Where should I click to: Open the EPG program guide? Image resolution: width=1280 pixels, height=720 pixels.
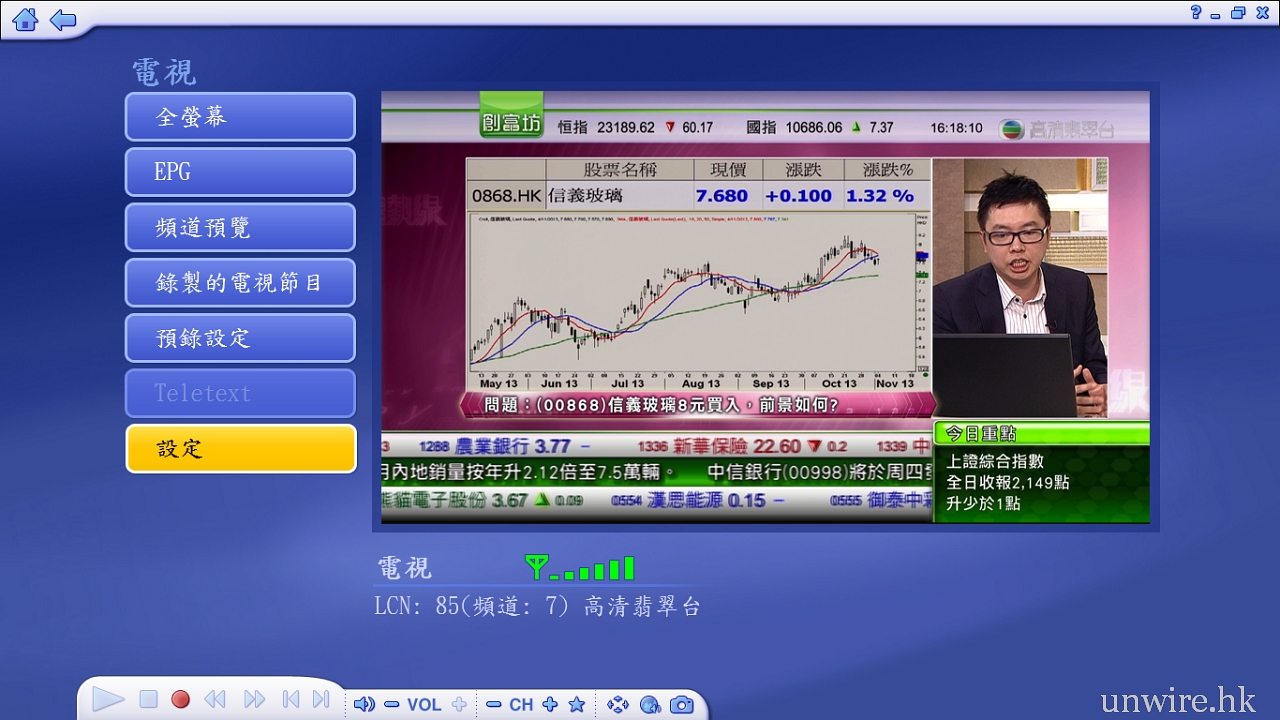tap(240, 172)
